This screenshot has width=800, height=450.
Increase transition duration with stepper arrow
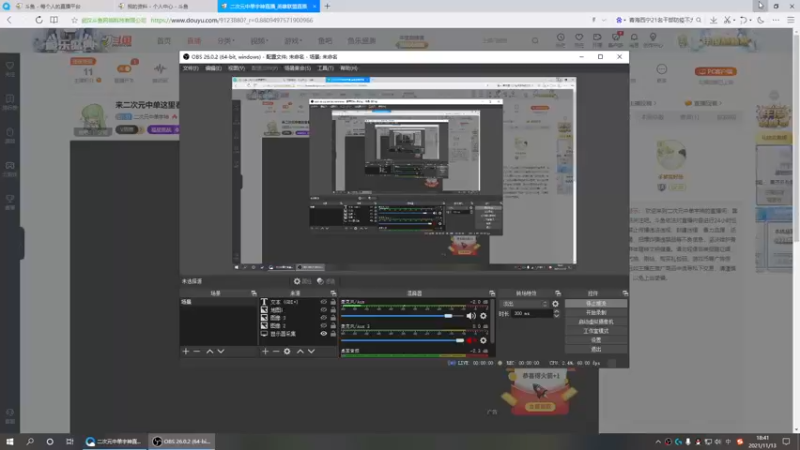coord(557,311)
